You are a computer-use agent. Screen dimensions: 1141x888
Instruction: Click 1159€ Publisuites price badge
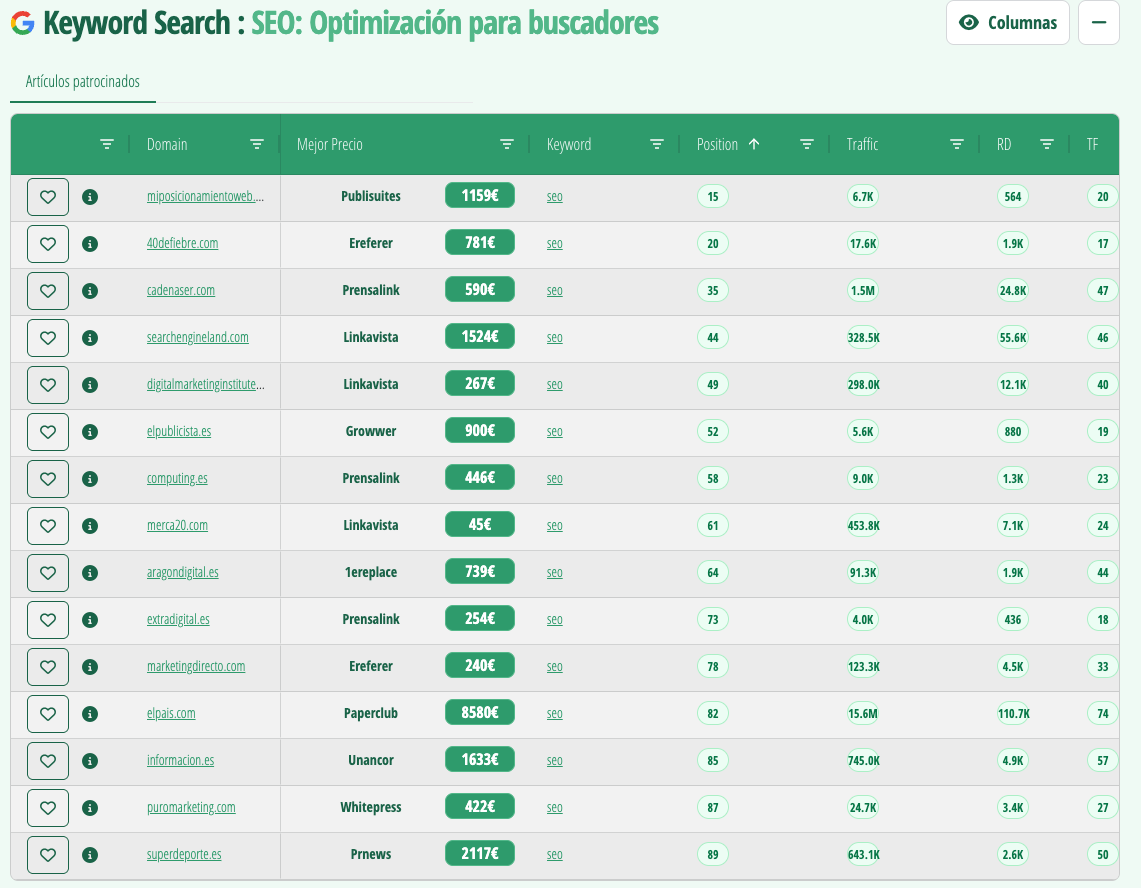point(480,195)
